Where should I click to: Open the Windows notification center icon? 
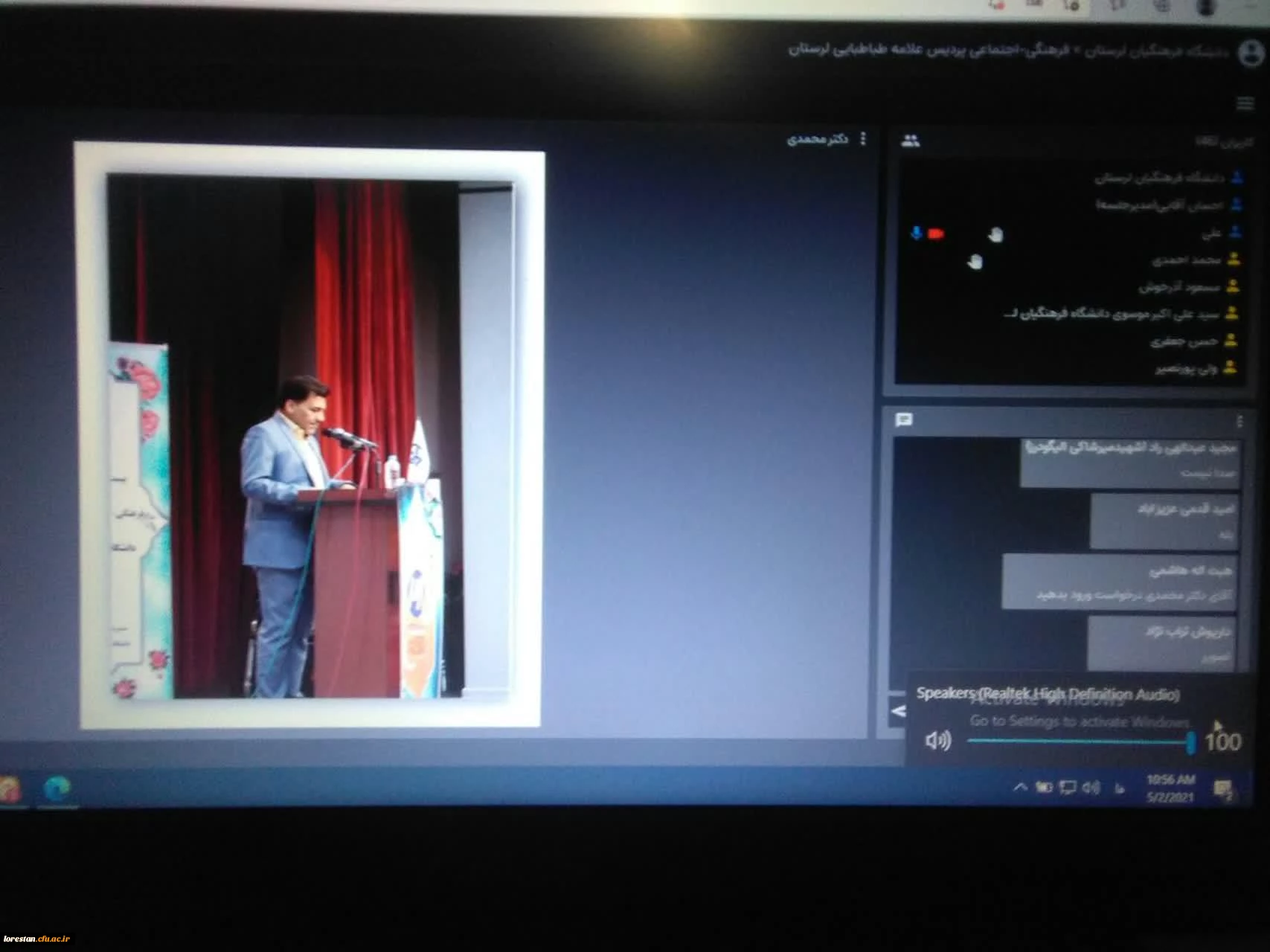1222,789
